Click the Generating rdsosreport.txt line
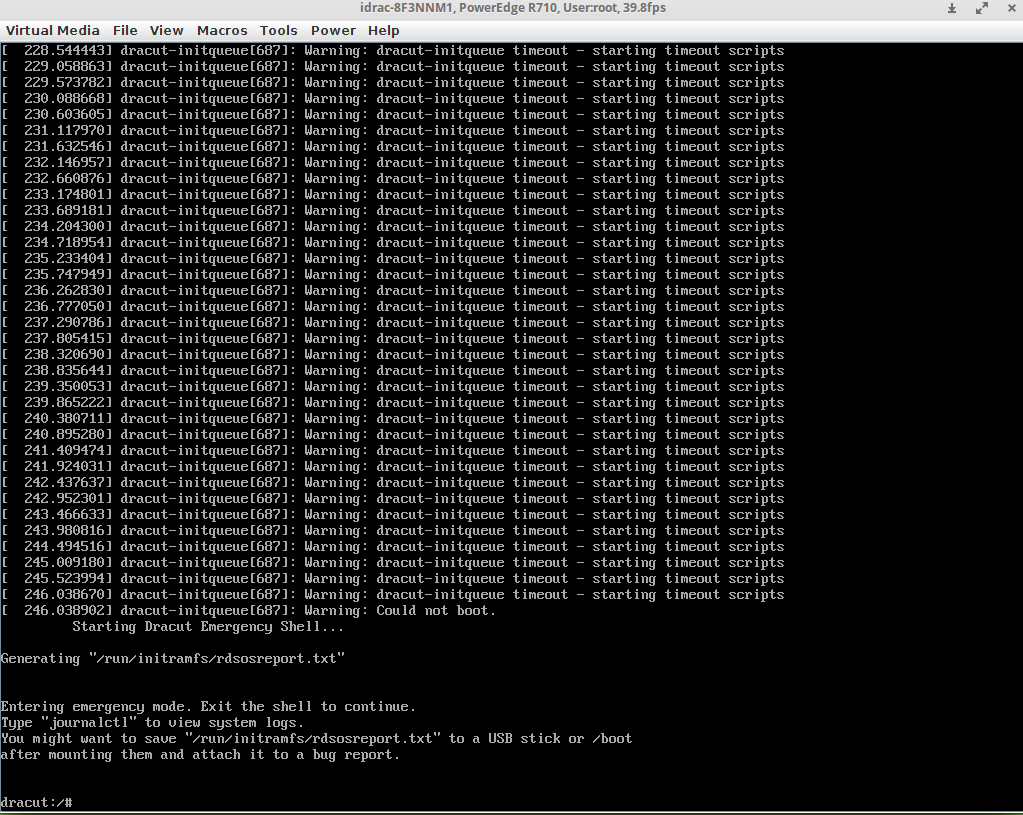This screenshot has width=1023, height=815. coord(173,658)
